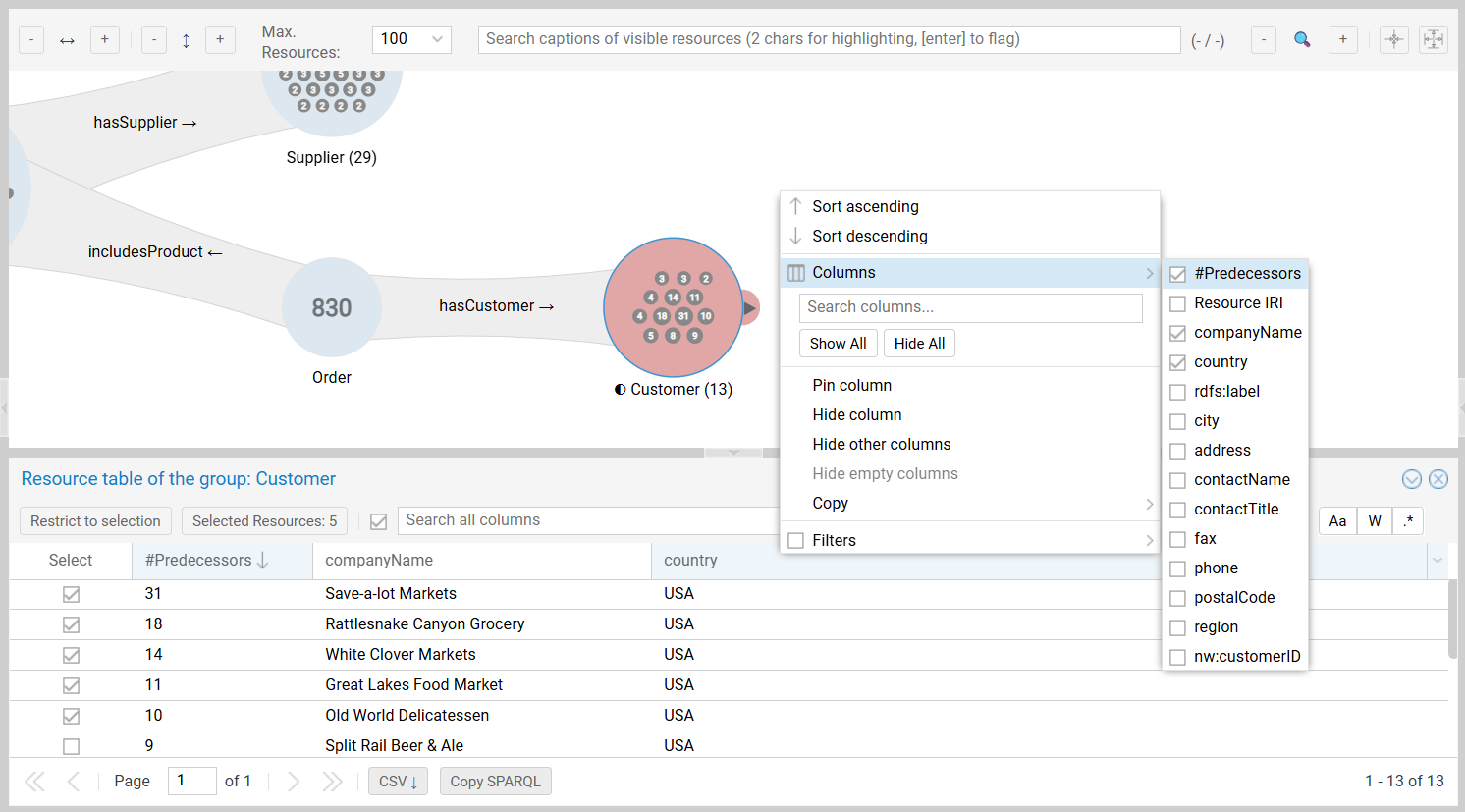The width and height of the screenshot is (1465, 812).
Task: Click the magnifier search icon in the toolbar
Action: click(x=1302, y=39)
